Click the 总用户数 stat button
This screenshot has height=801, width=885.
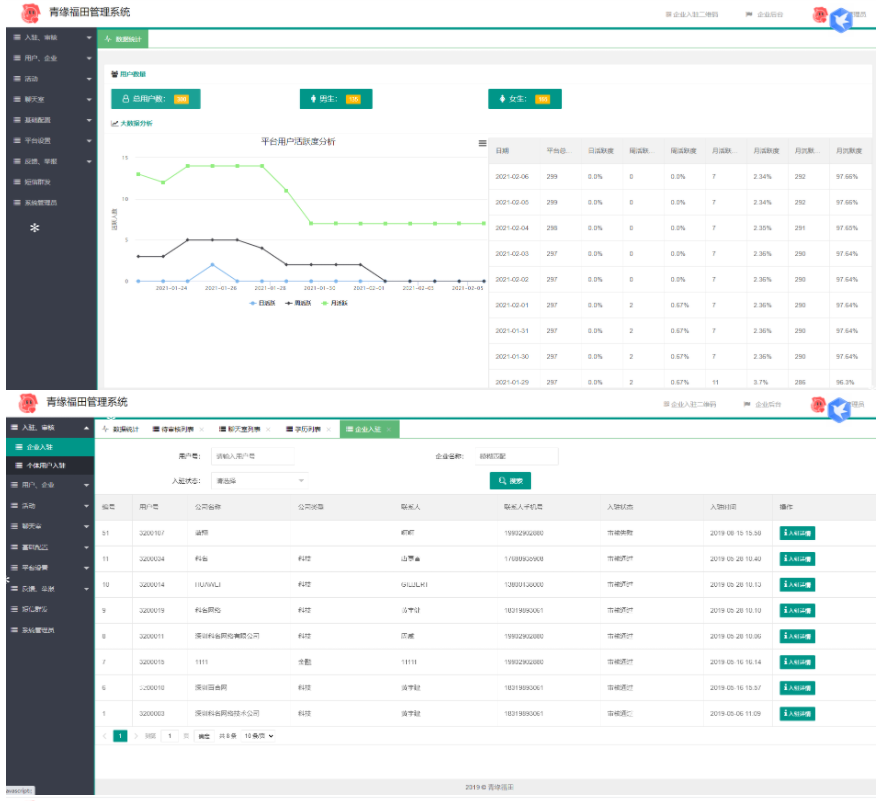click(x=155, y=99)
